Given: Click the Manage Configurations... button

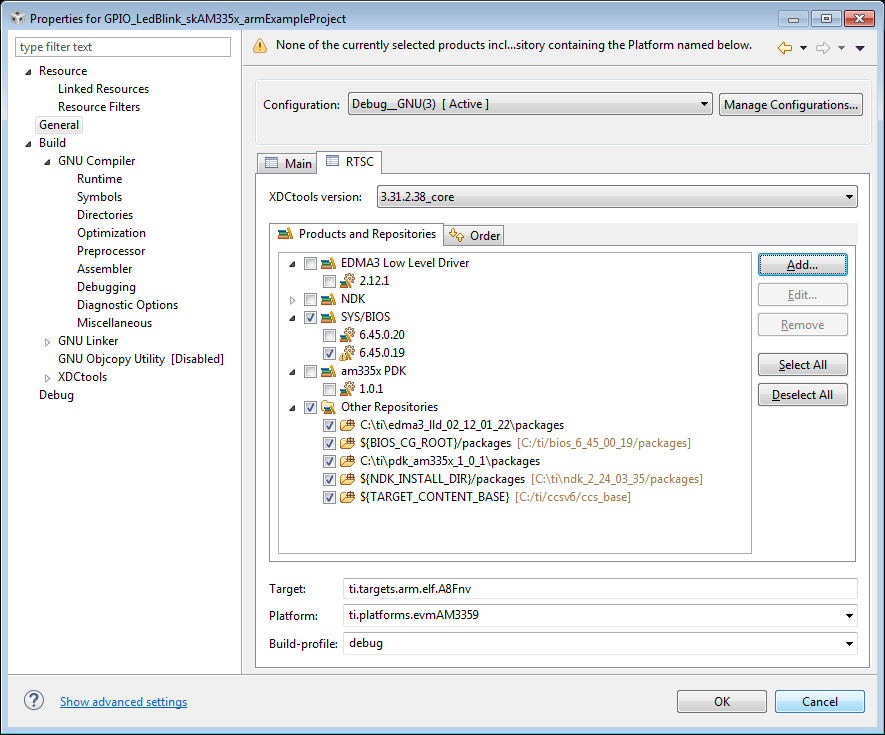Looking at the screenshot, I should point(791,104).
